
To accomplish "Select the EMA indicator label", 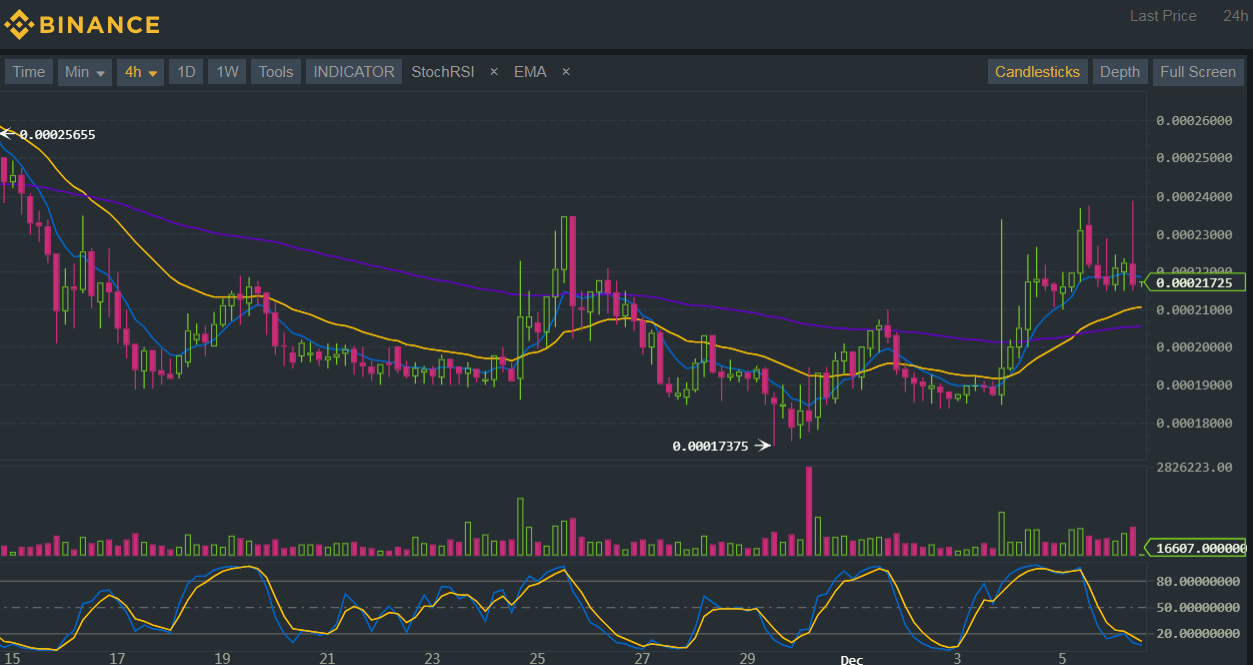I will pyautogui.click(x=530, y=72).
